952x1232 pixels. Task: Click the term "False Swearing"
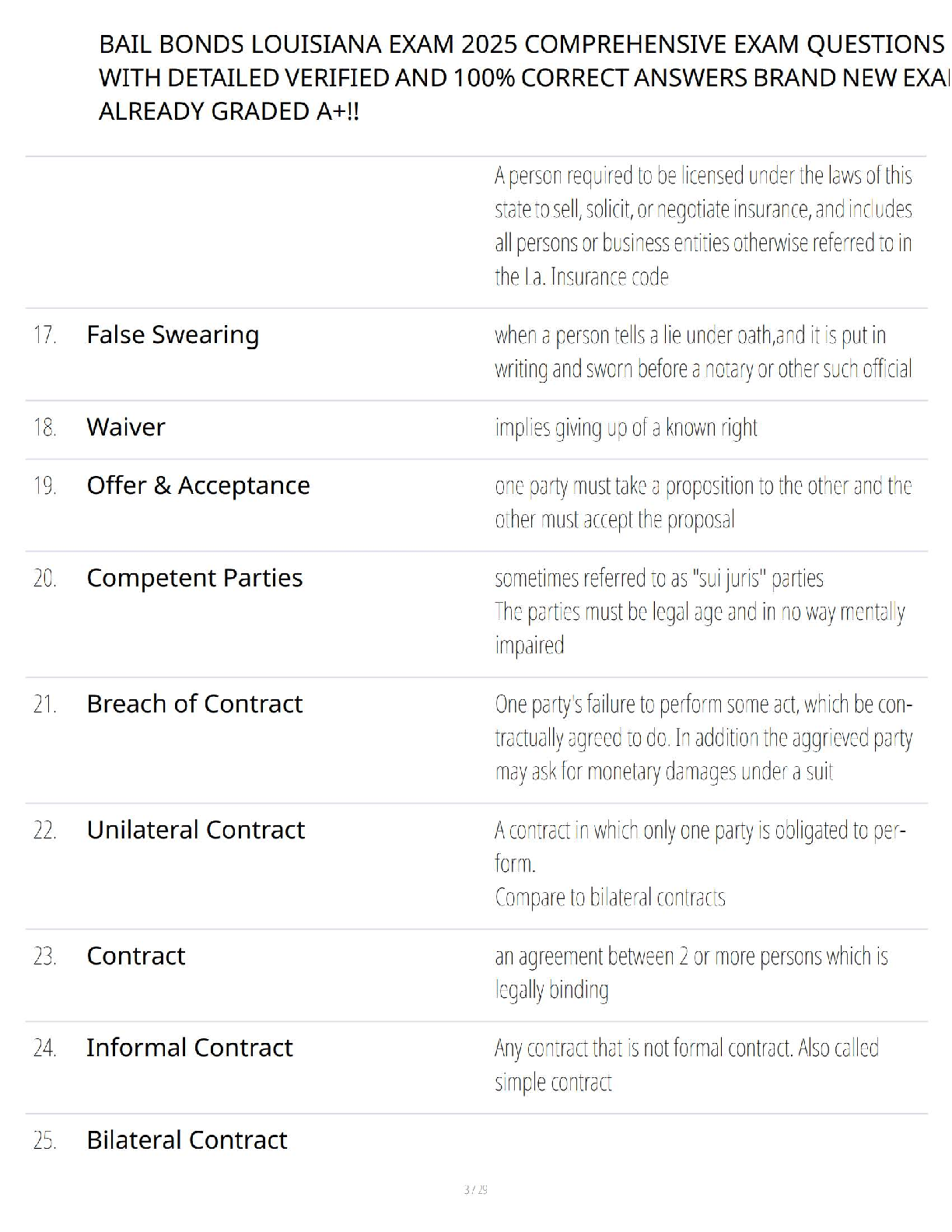173,335
